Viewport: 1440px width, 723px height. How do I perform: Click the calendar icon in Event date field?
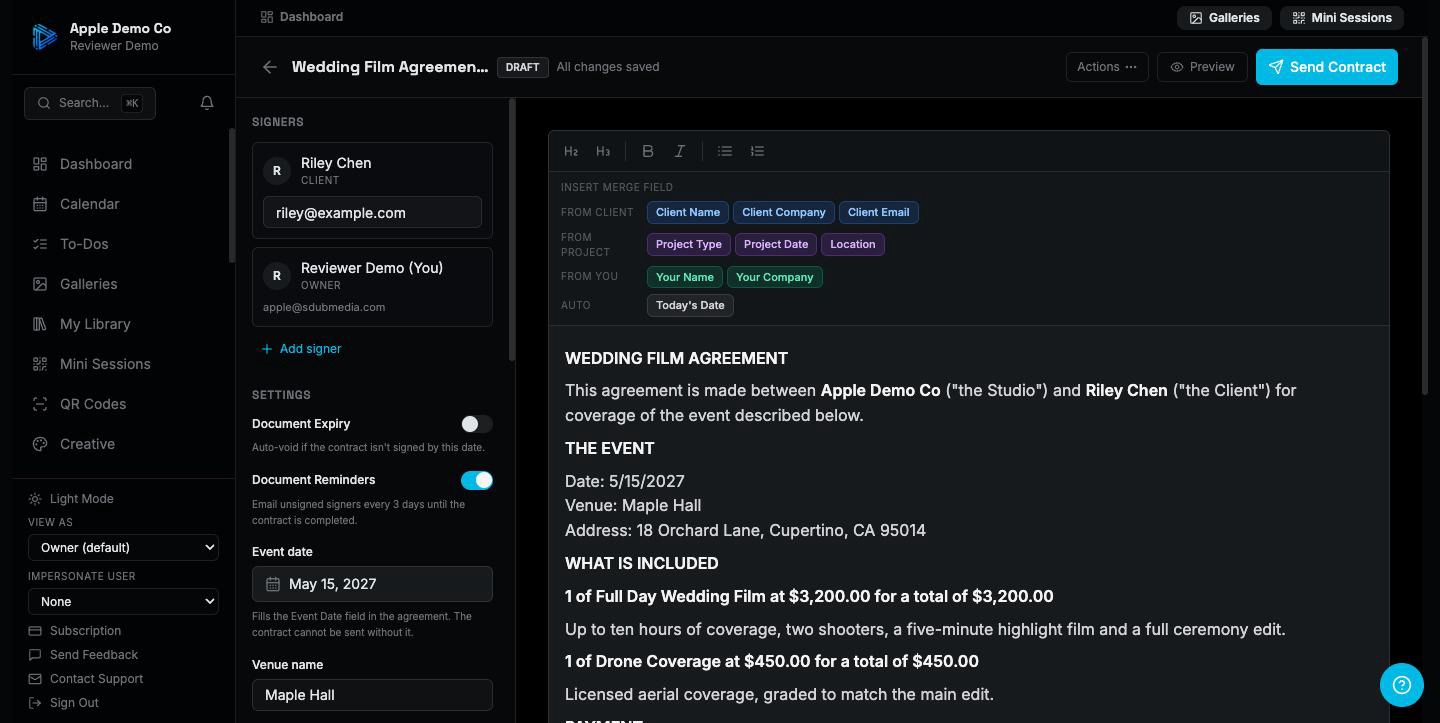[x=272, y=584]
